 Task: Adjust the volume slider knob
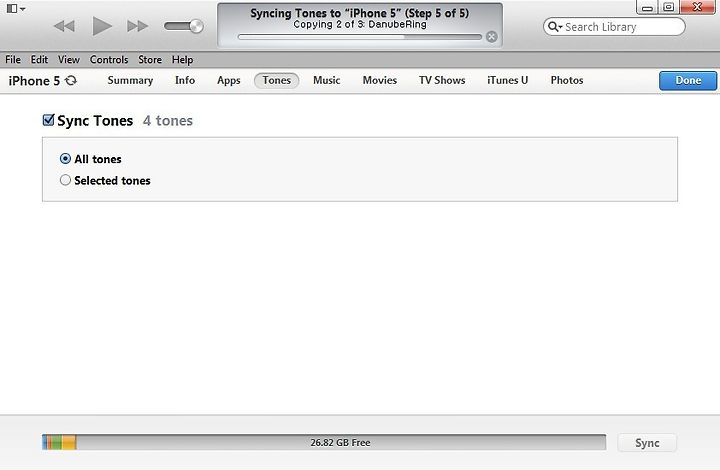coord(196,26)
